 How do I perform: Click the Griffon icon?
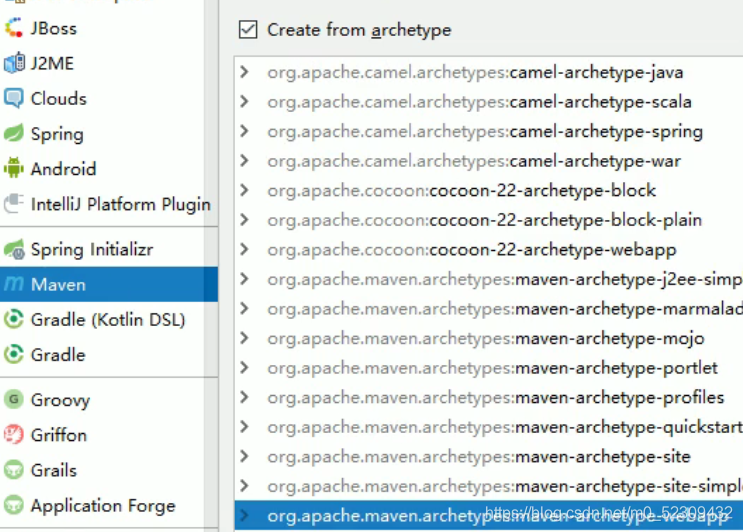pyautogui.click(x=14, y=434)
